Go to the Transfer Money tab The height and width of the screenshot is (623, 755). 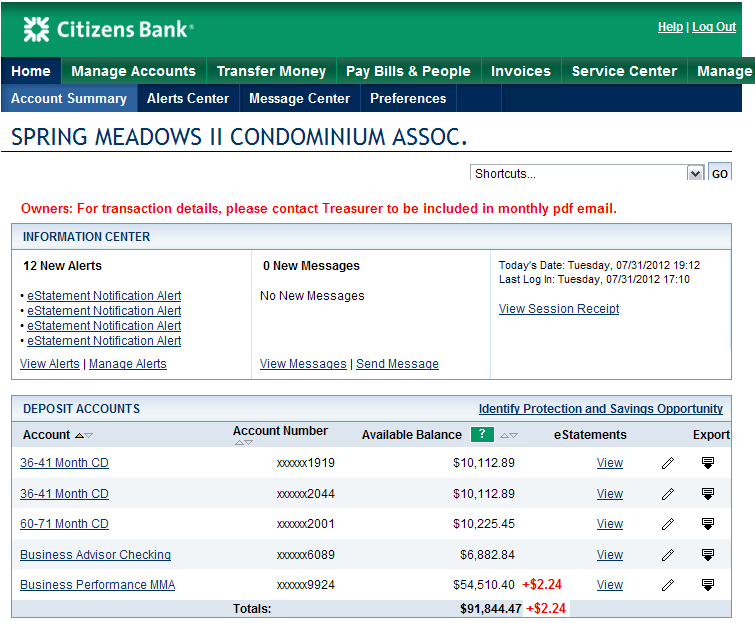[271, 71]
